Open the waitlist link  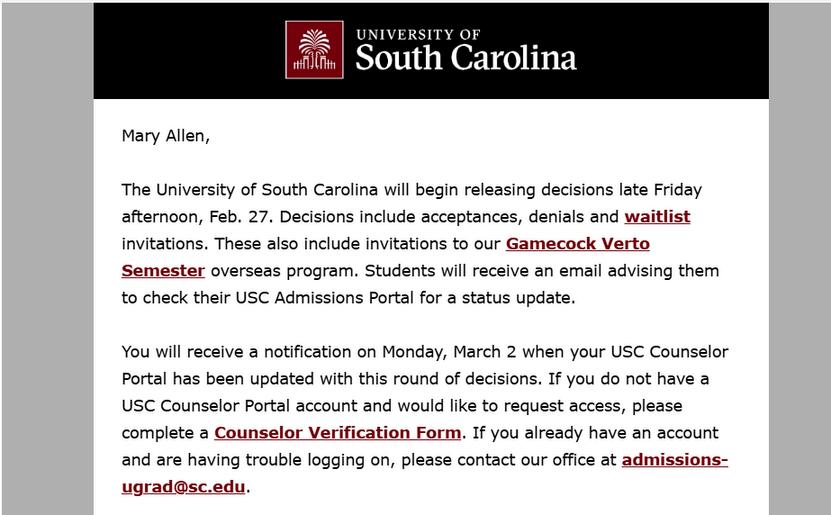(657, 217)
